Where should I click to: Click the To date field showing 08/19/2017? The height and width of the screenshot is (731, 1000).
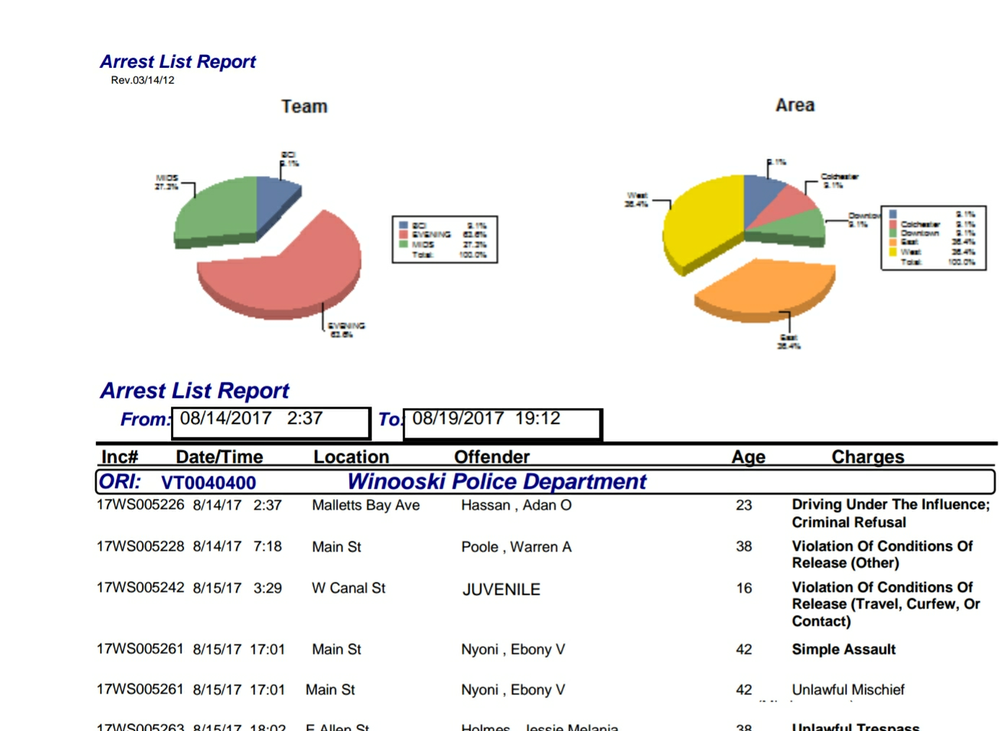click(x=501, y=420)
